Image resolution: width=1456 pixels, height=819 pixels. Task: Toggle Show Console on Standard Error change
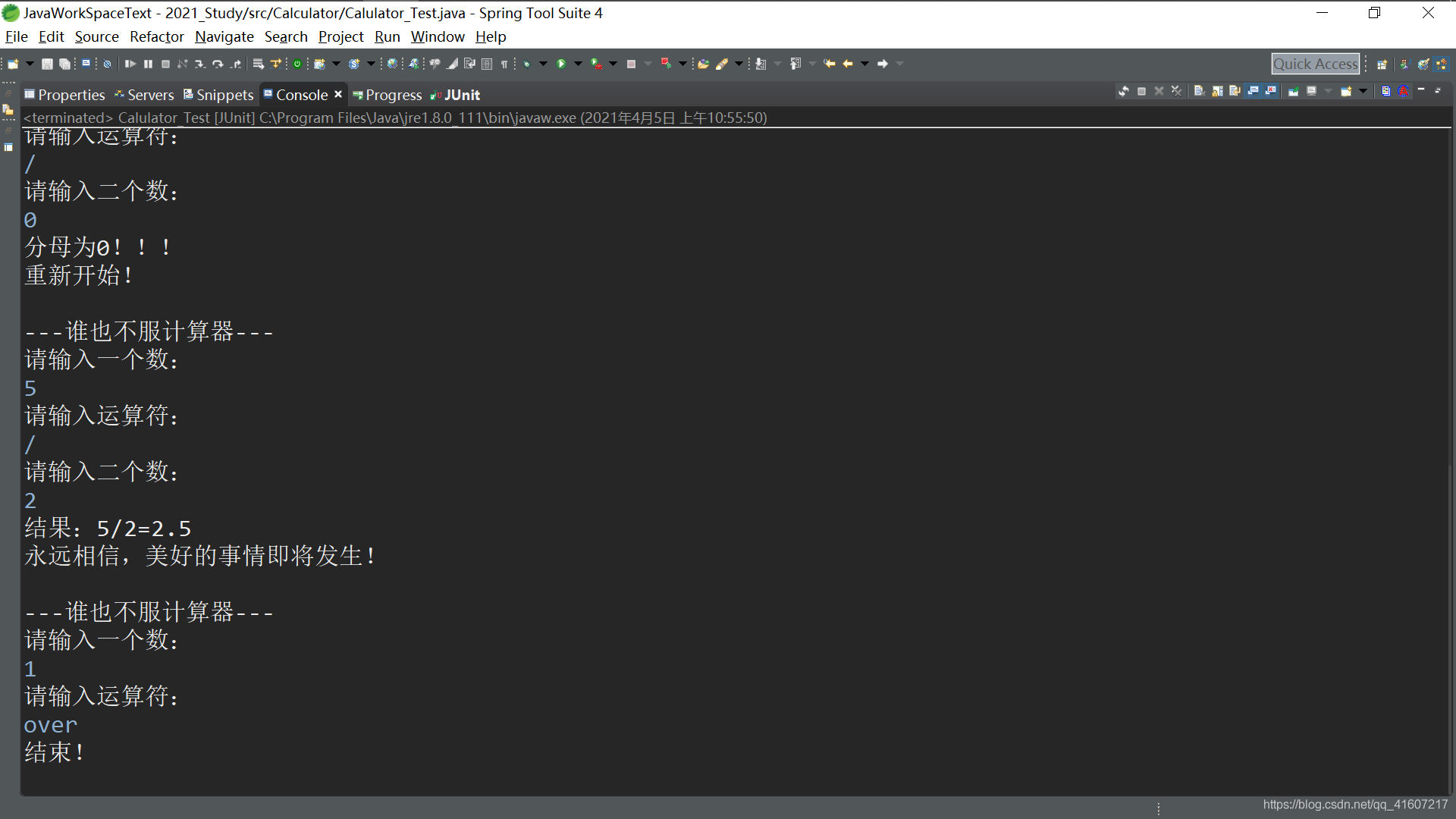1270,91
